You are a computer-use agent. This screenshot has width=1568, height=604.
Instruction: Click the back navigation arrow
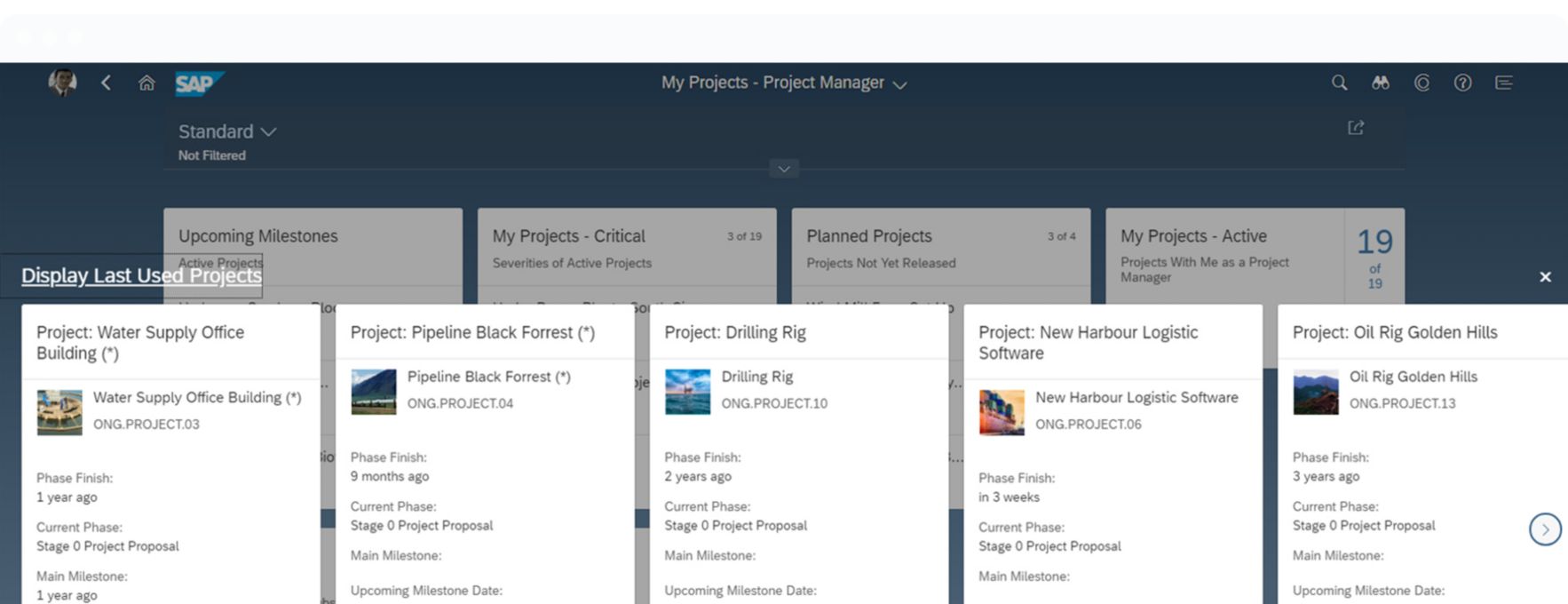[x=106, y=83]
